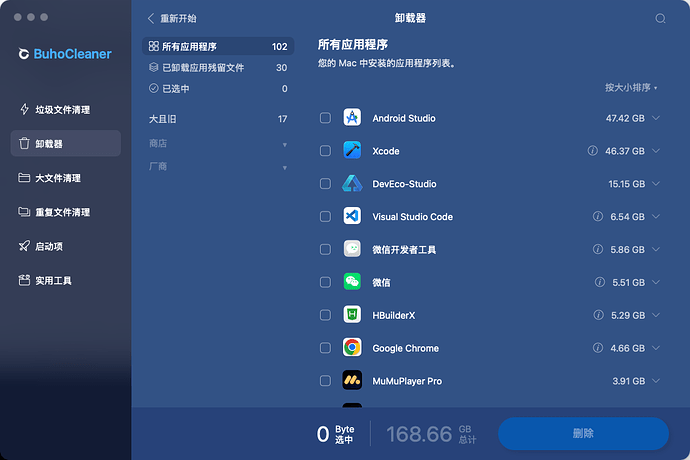Click the Android Studio app icon
The height and width of the screenshot is (460, 690).
(352, 118)
